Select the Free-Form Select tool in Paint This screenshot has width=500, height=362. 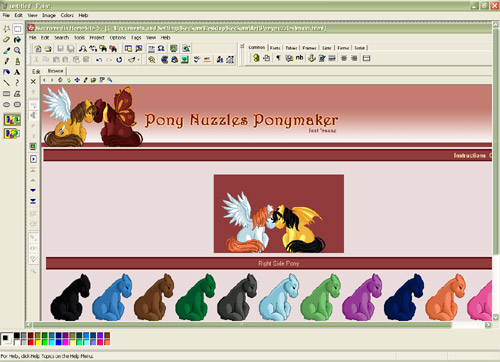click(x=6, y=29)
